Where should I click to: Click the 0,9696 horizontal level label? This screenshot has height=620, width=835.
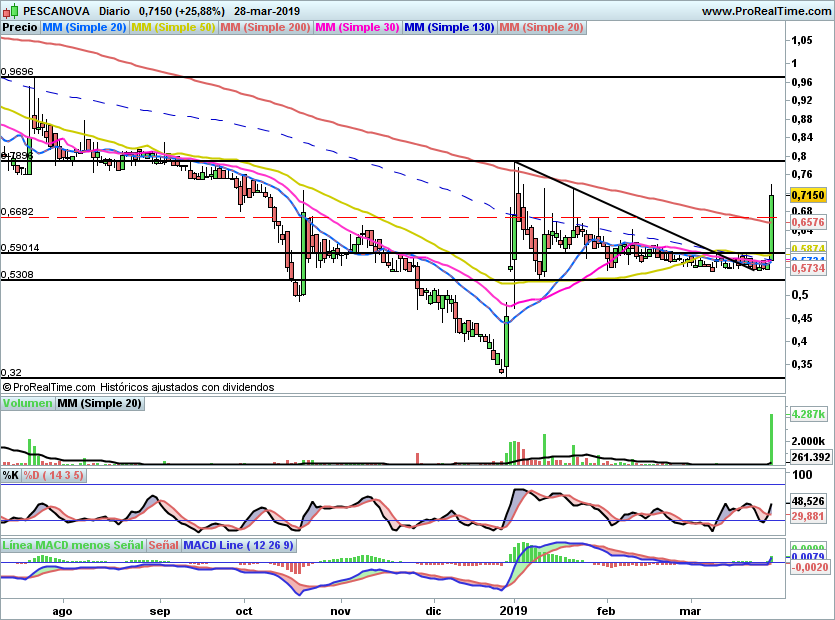pos(18,72)
